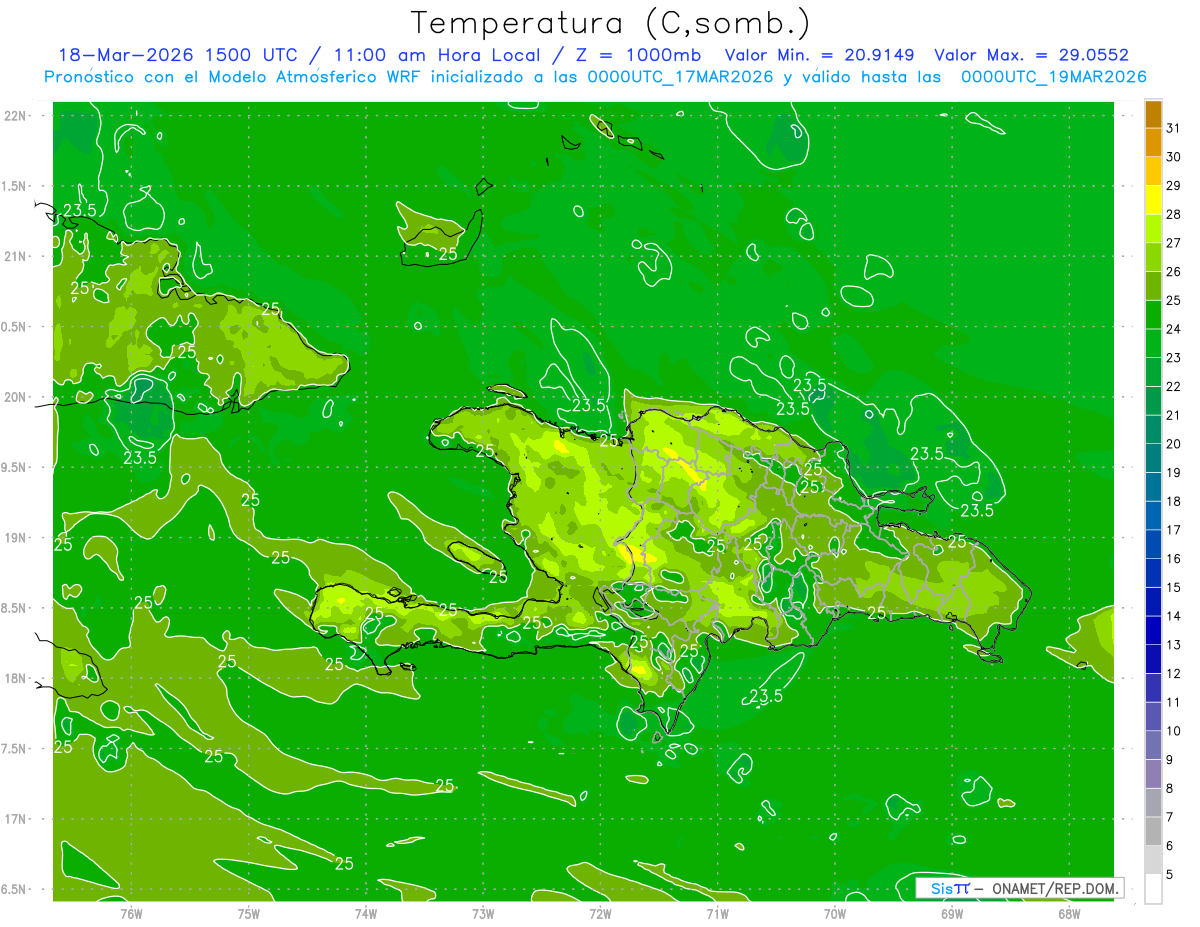Click the latitude label "20N"
Image resolution: width=1200 pixels, height=927 pixels.
click(x=15, y=397)
